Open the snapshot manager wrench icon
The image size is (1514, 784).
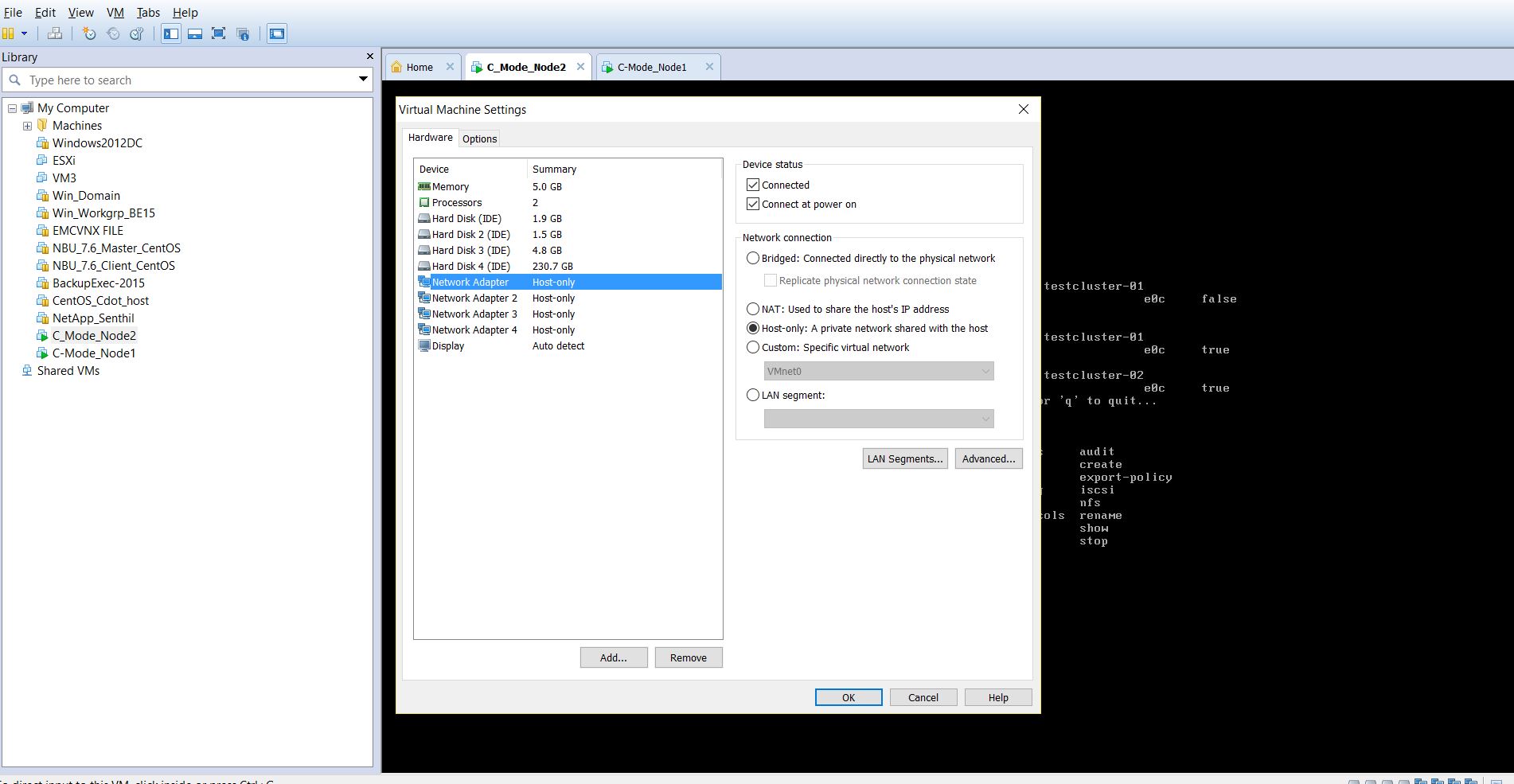(136, 33)
